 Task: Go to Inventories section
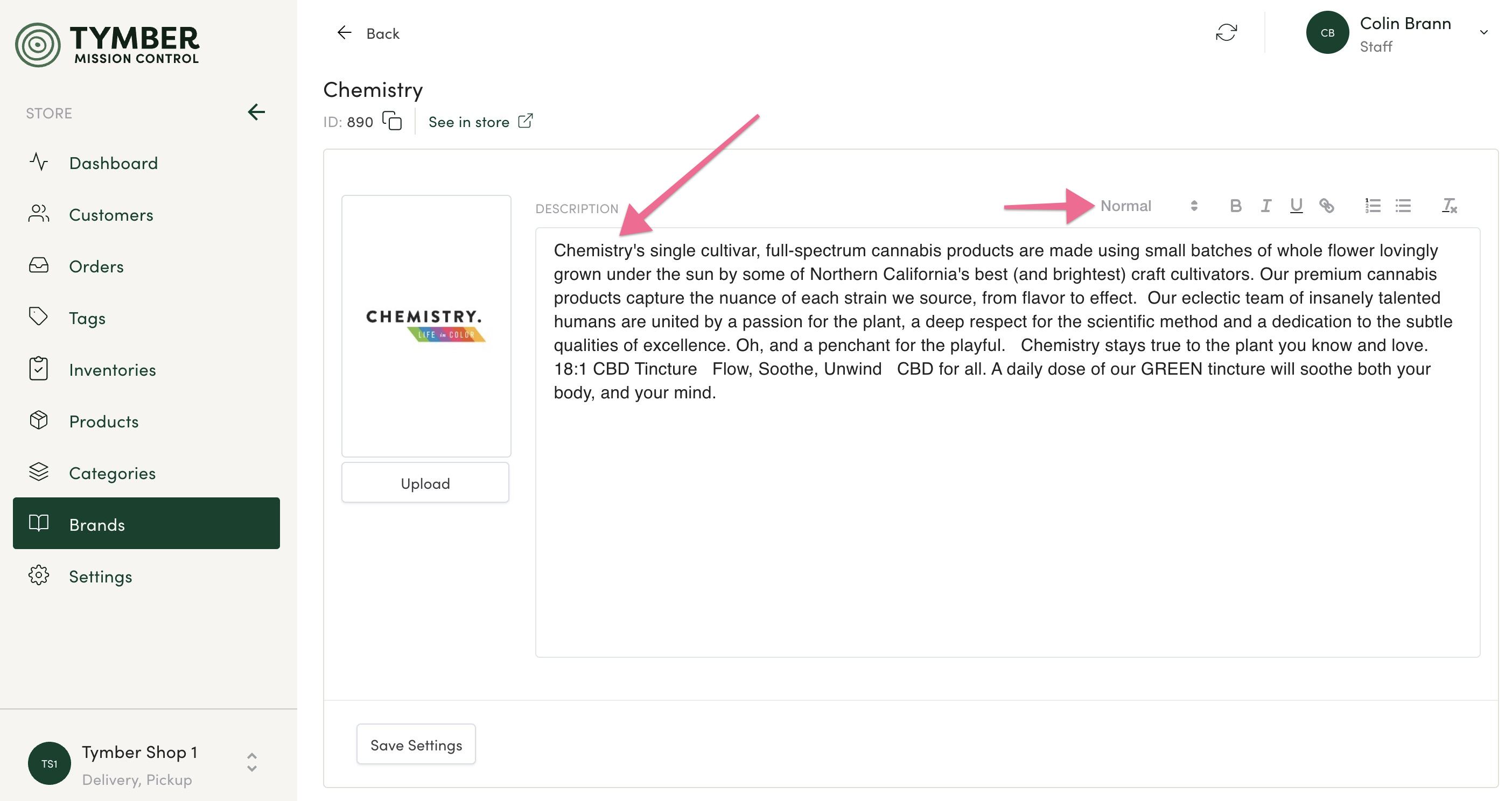pyautogui.click(x=112, y=370)
